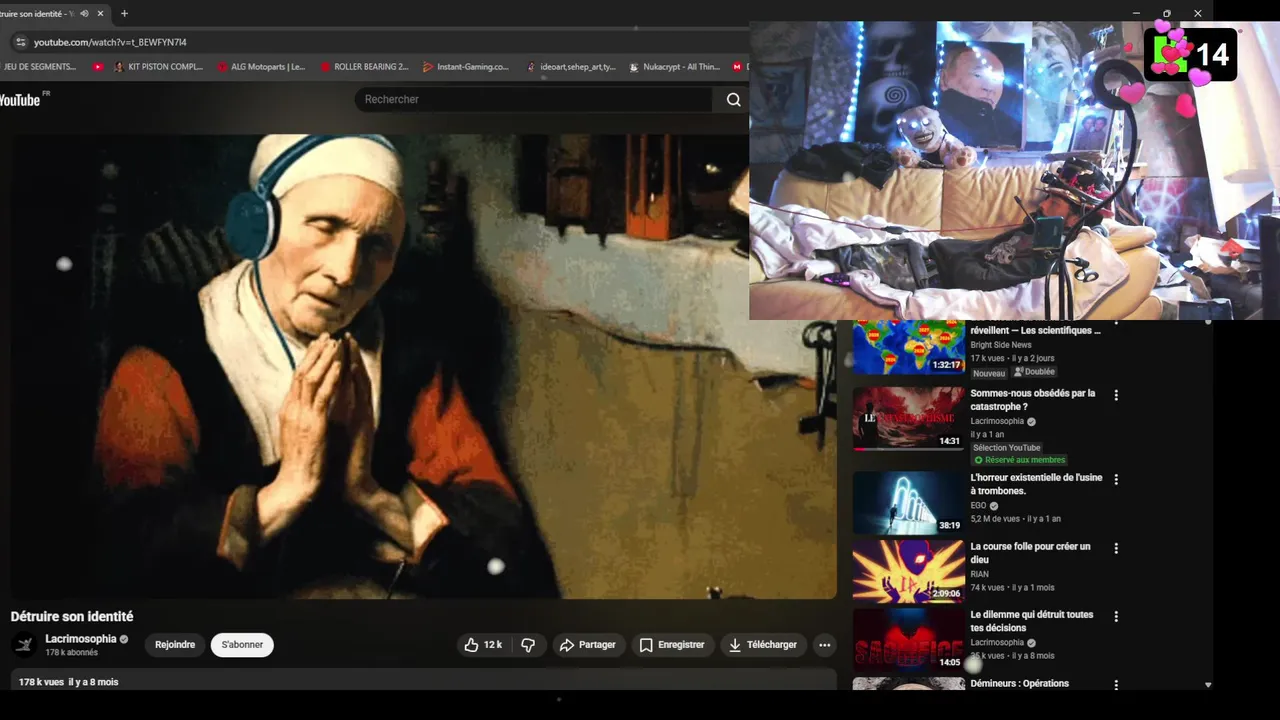The height and width of the screenshot is (720, 1280).
Task: Open the red YouTube icon bookmark
Action: coord(98,67)
